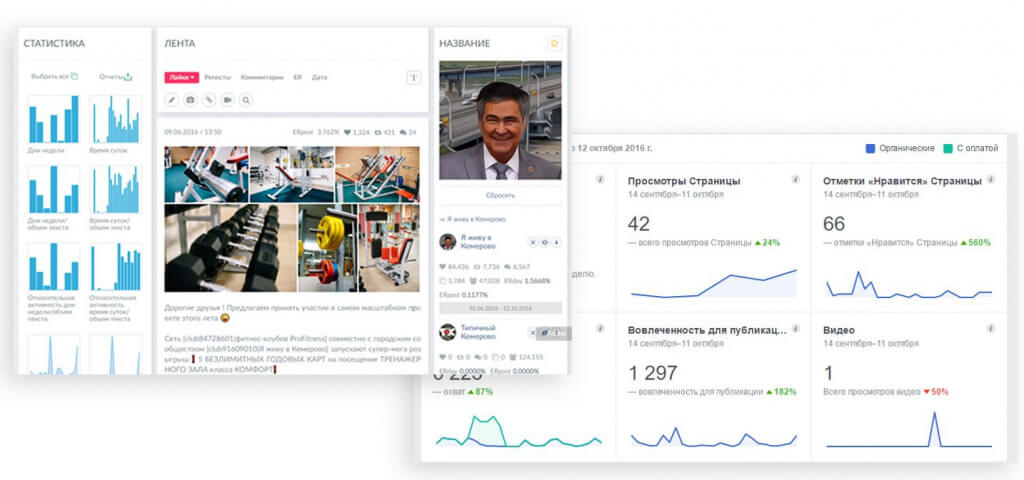Screen dimensions: 1024x480
Task: Click the link attachment filter icon
Action: coord(208,100)
